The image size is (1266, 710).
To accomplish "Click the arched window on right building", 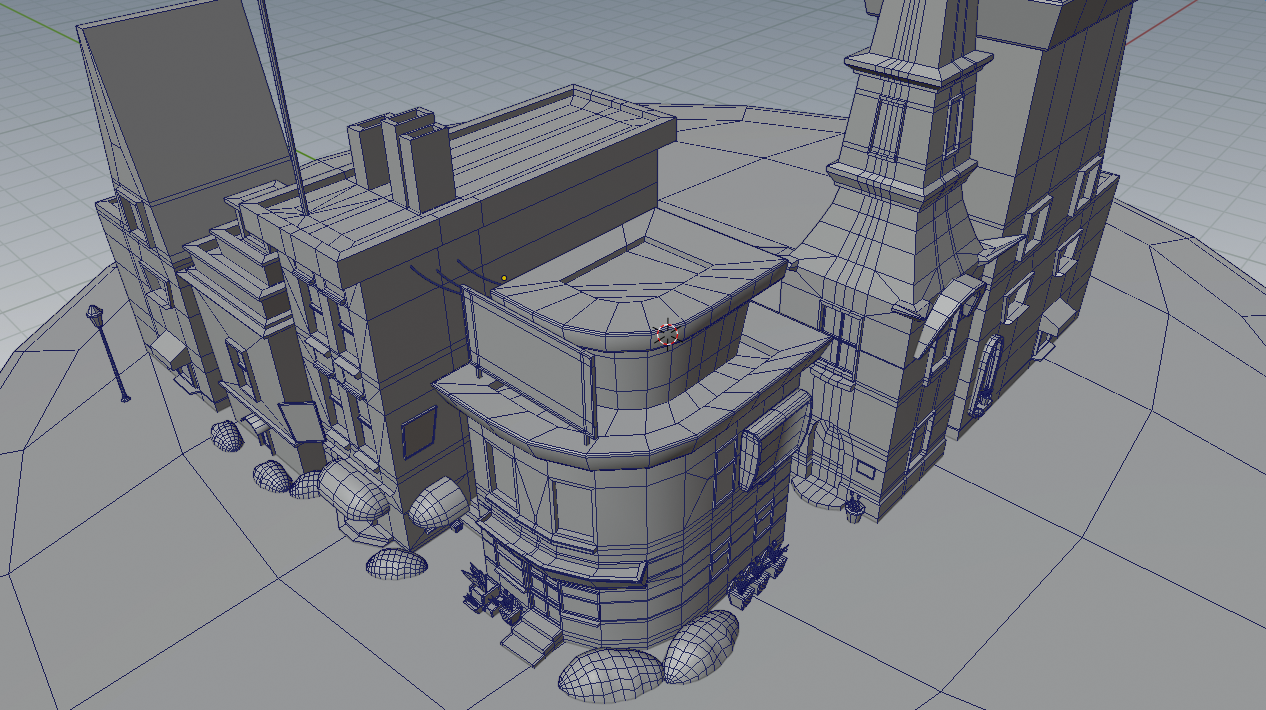I will tap(987, 373).
